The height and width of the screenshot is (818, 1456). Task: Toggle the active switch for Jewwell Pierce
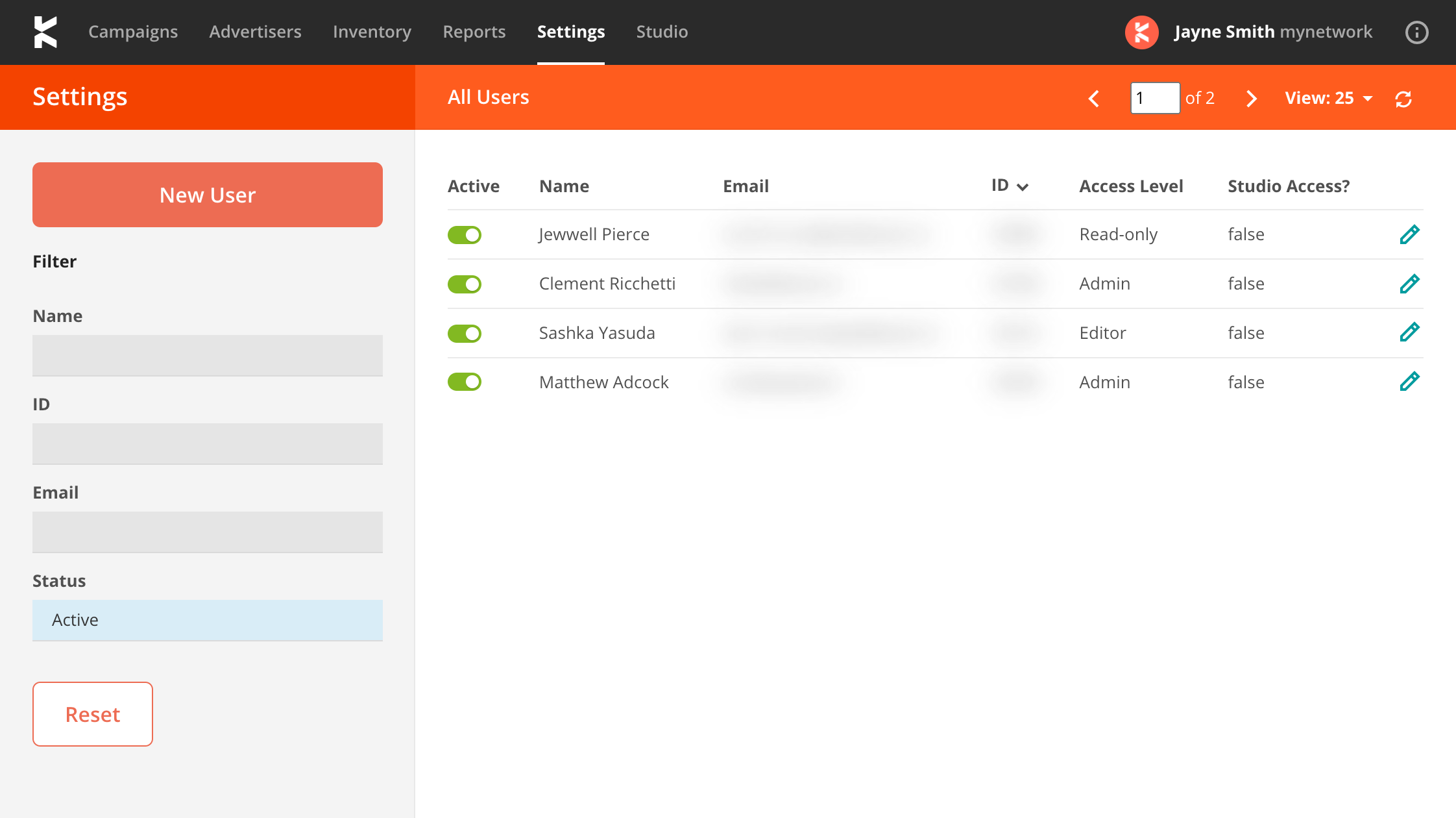coord(465,234)
